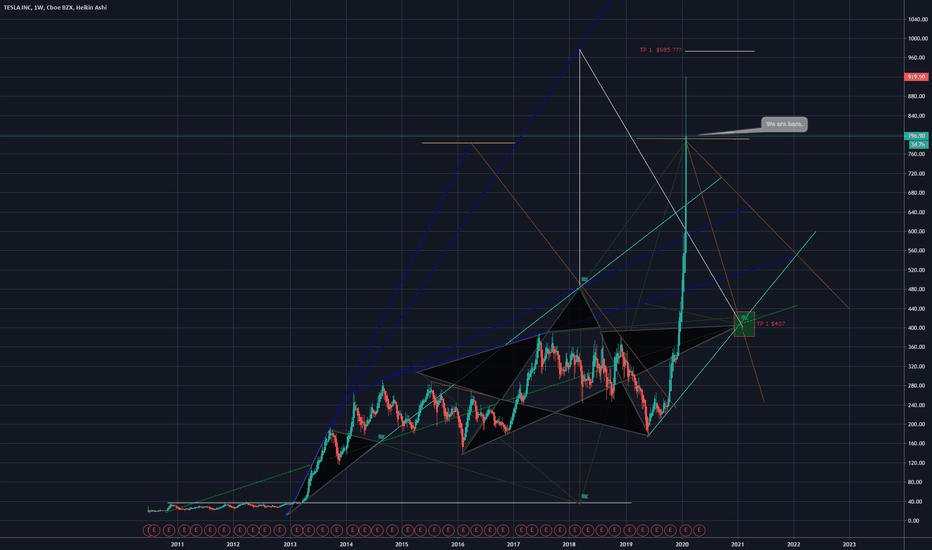This screenshot has width=932, height=550.
Task: Click the 2023 label on the time axis
Action: pyautogui.click(x=849, y=544)
